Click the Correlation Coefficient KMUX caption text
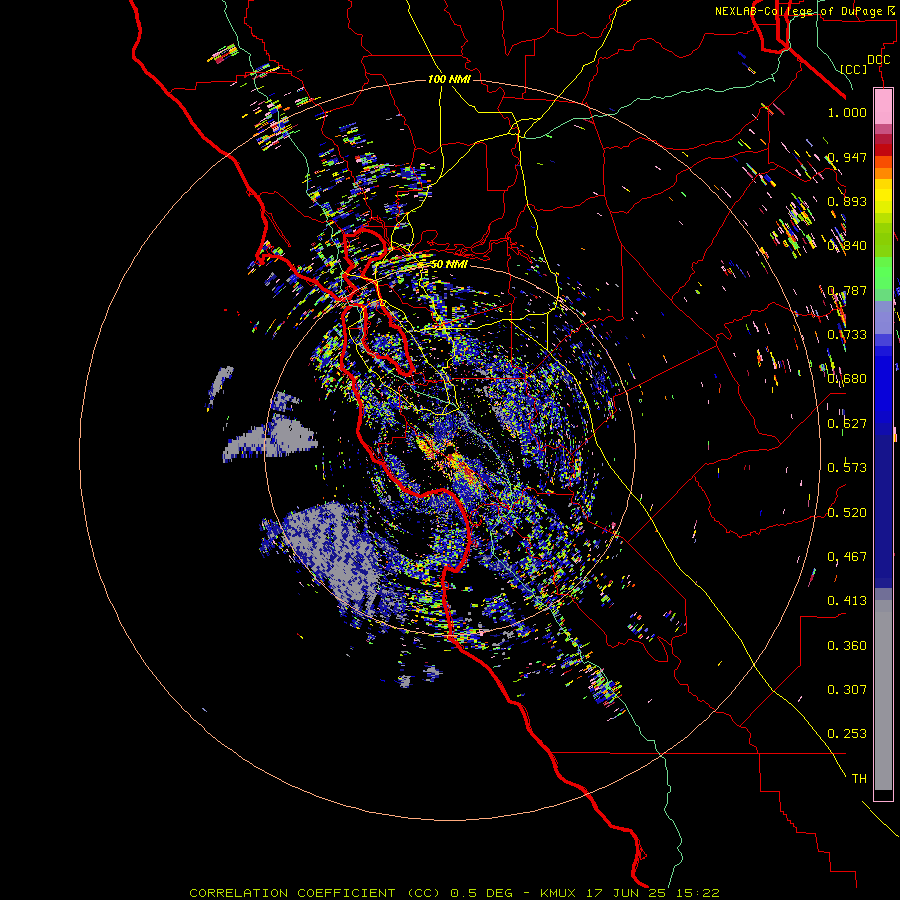This screenshot has height=900, width=900. coord(454,893)
